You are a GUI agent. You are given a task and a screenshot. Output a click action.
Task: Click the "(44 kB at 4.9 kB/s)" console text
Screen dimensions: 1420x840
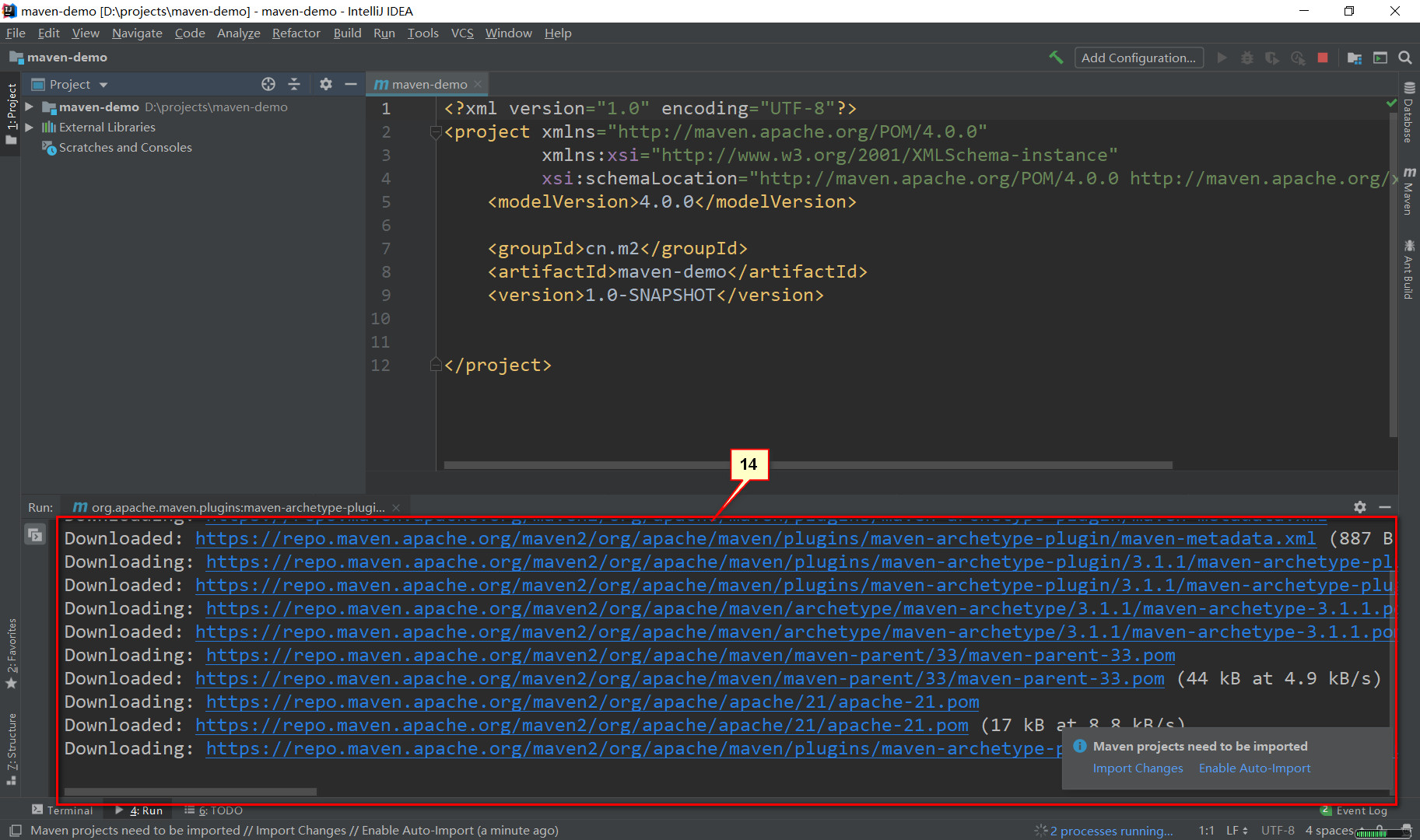pyautogui.click(x=1279, y=678)
